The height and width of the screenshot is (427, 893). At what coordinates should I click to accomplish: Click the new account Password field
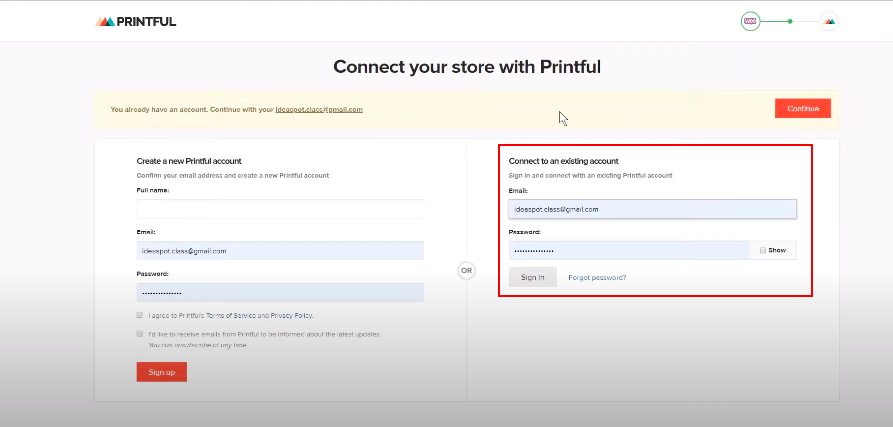pos(280,292)
